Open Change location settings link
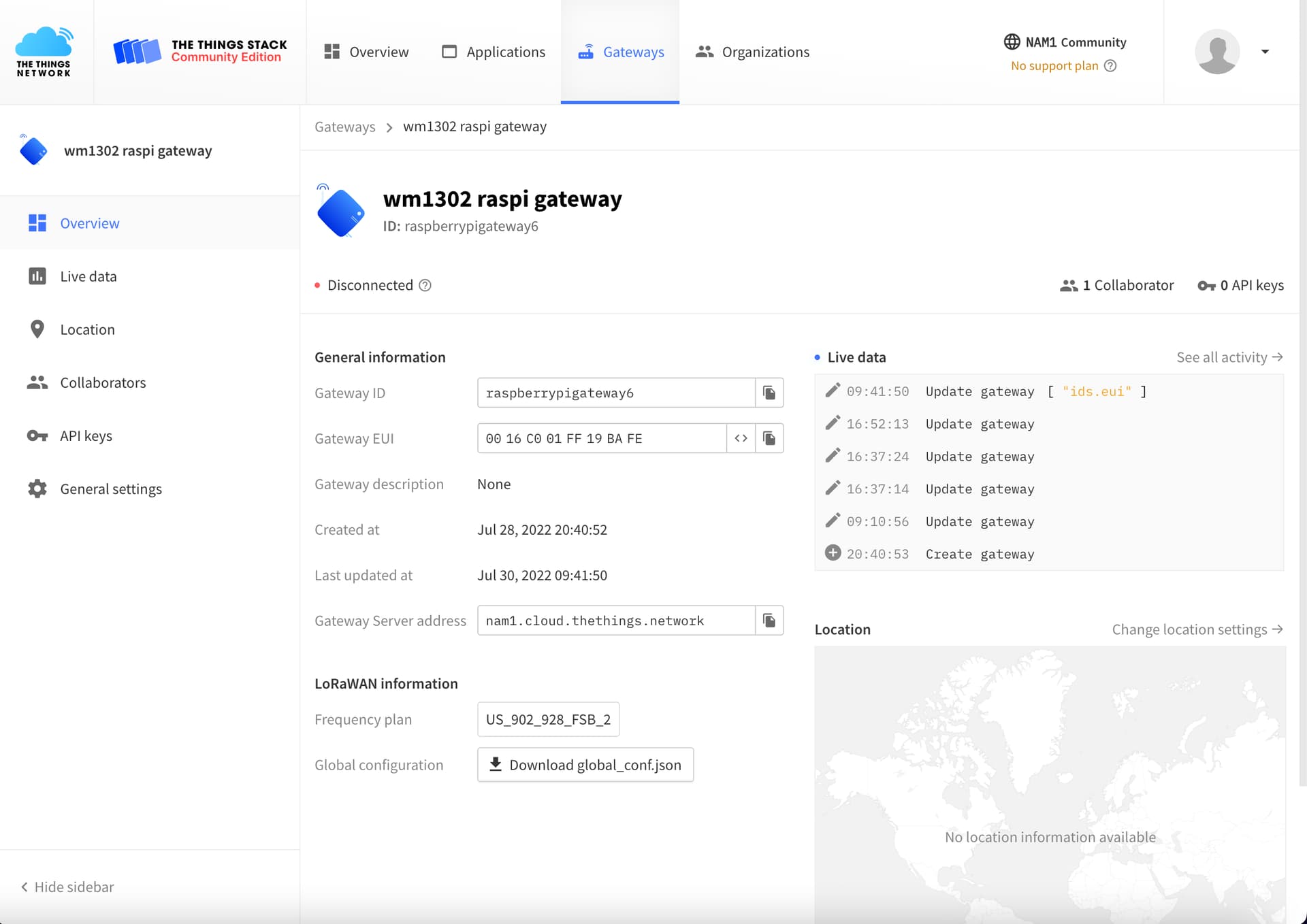The width and height of the screenshot is (1307, 924). pos(1197,629)
